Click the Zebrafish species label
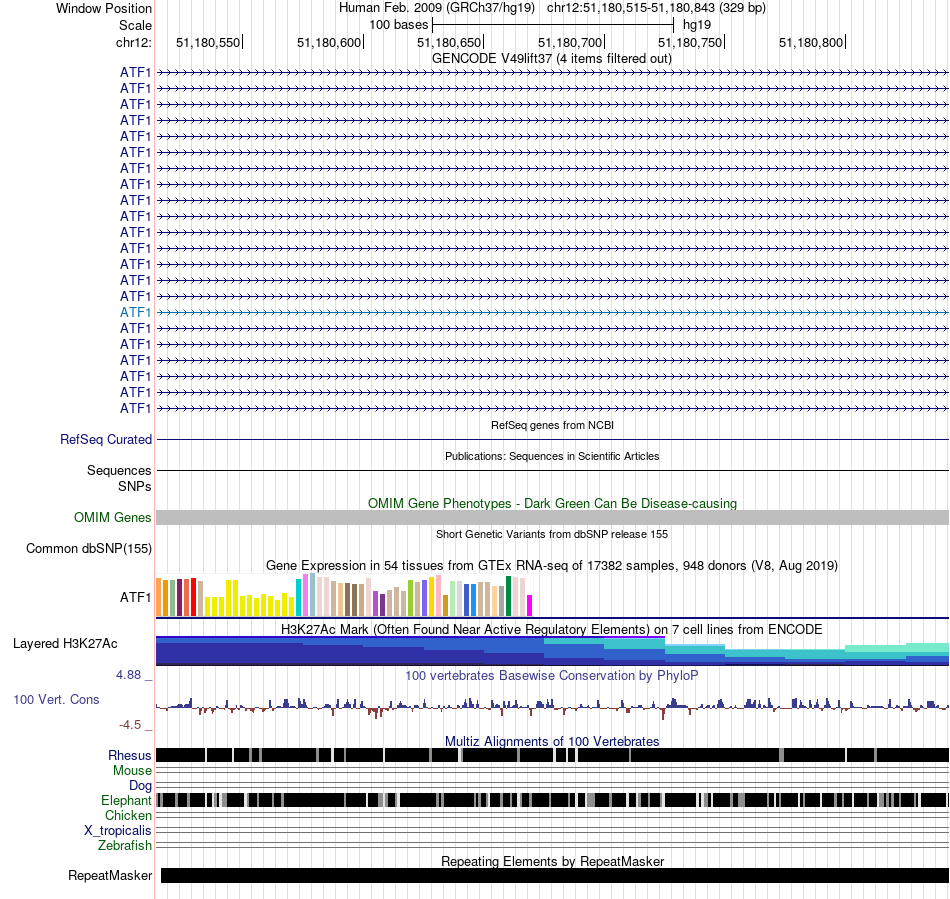950x899 pixels. tap(124, 845)
